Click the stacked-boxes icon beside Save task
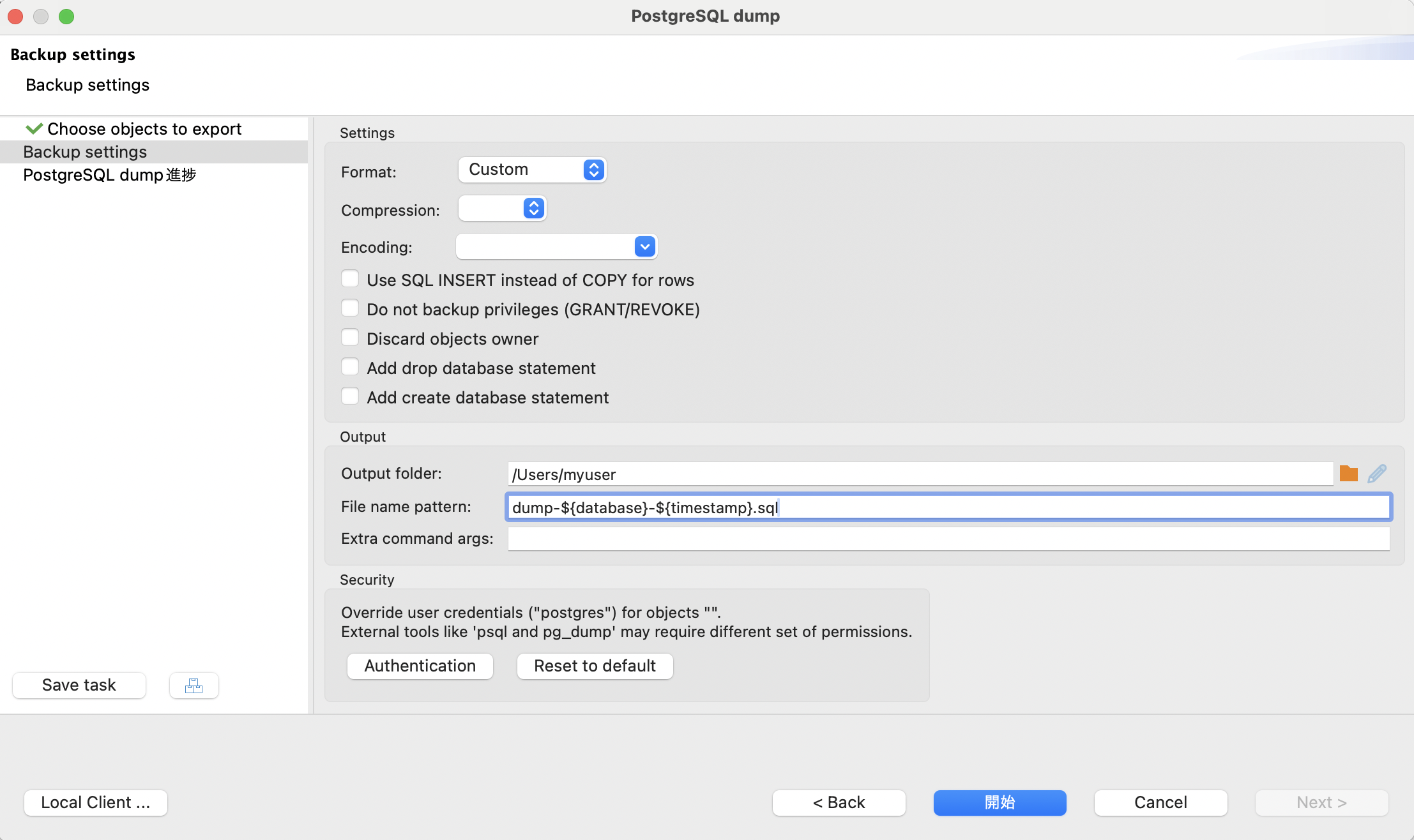The height and width of the screenshot is (840, 1414). coord(194,685)
